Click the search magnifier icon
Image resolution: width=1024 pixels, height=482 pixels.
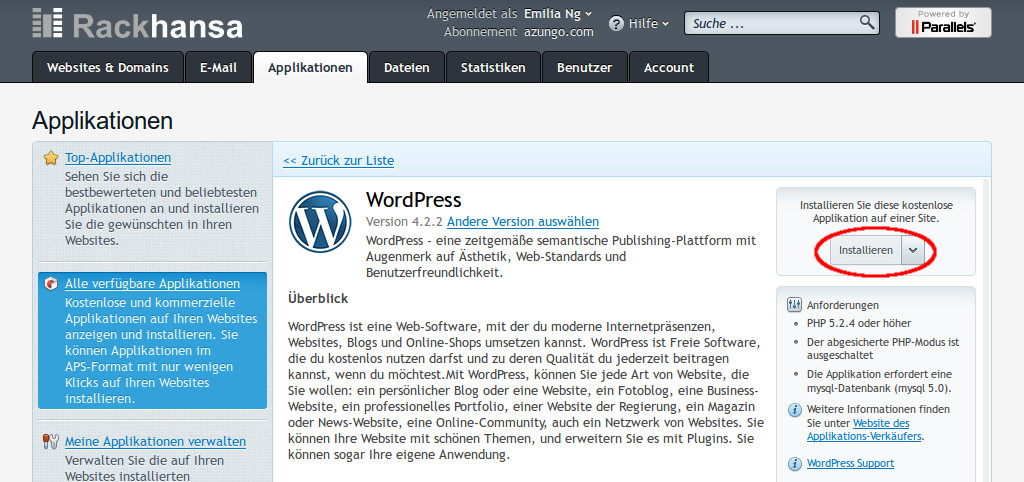(x=867, y=23)
